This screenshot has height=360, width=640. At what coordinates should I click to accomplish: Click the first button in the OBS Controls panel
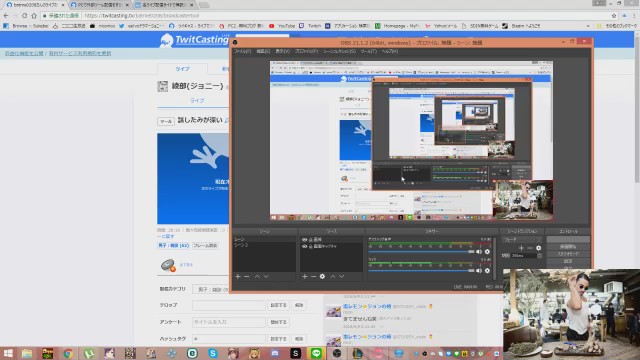click(x=568, y=240)
